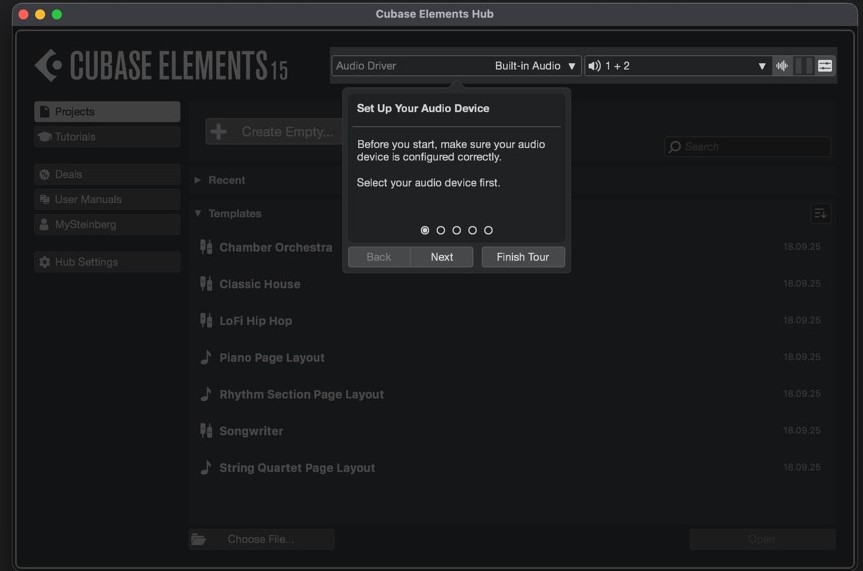
Task: Click the Piano Page Layout note icon
Action: tap(206, 357)
